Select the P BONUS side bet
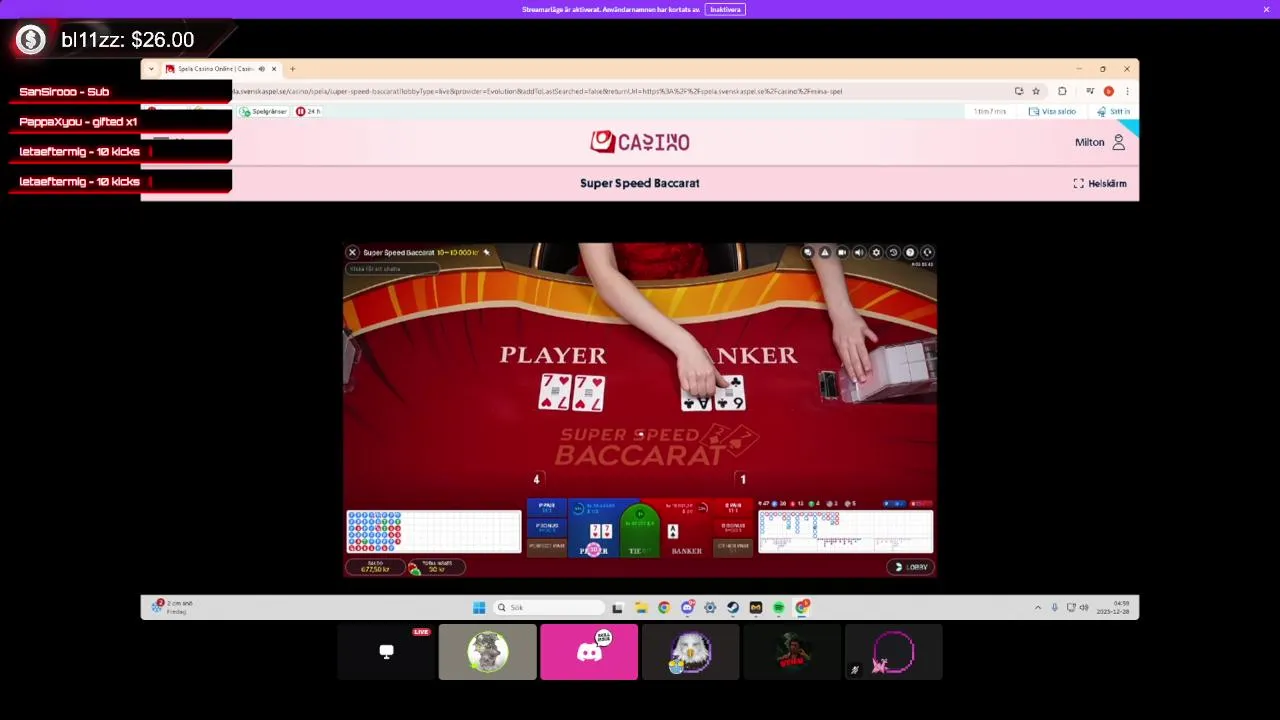This screenshot has height=720, width=1280. coord(546,527)
